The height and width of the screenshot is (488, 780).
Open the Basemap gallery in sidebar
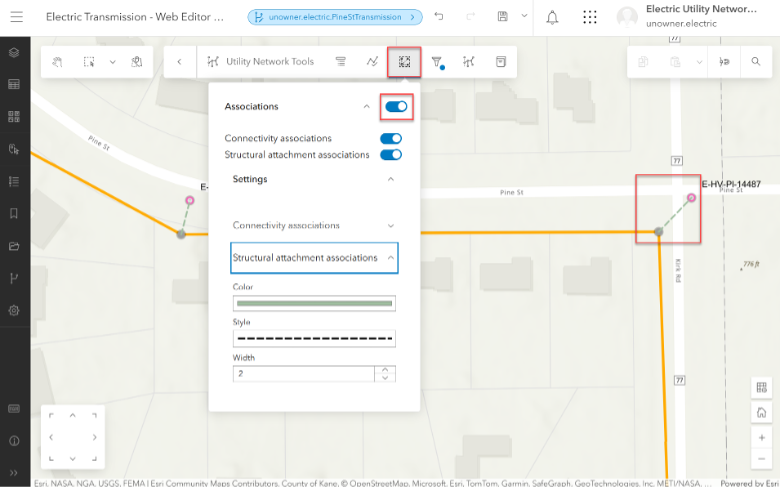(14, 117)
